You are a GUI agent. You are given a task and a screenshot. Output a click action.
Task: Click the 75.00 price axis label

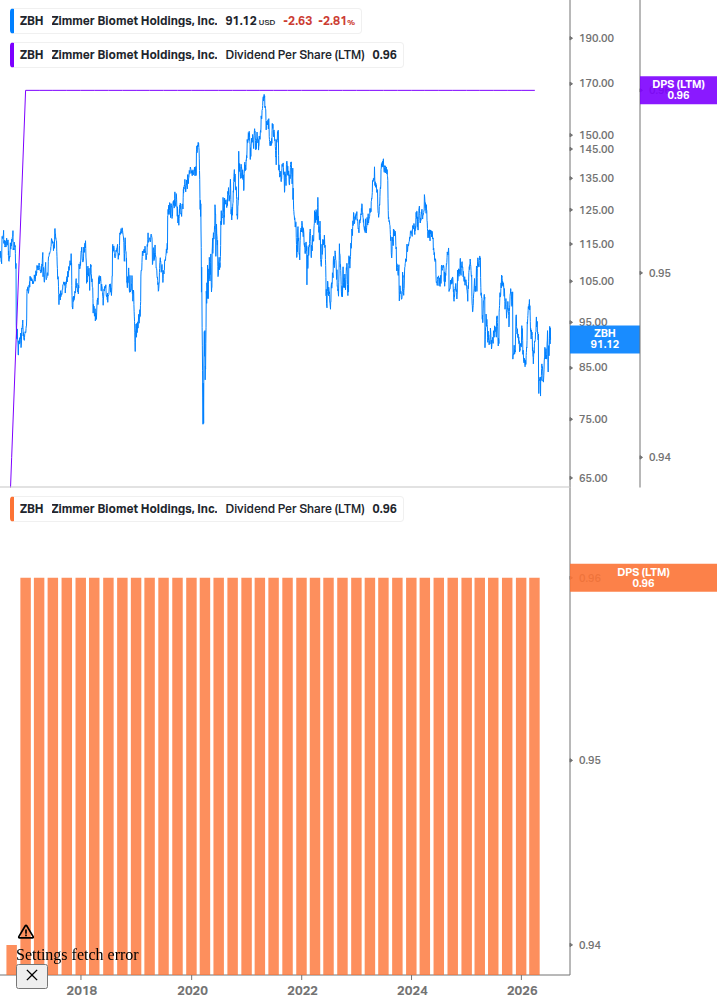(x=593, y=419)
